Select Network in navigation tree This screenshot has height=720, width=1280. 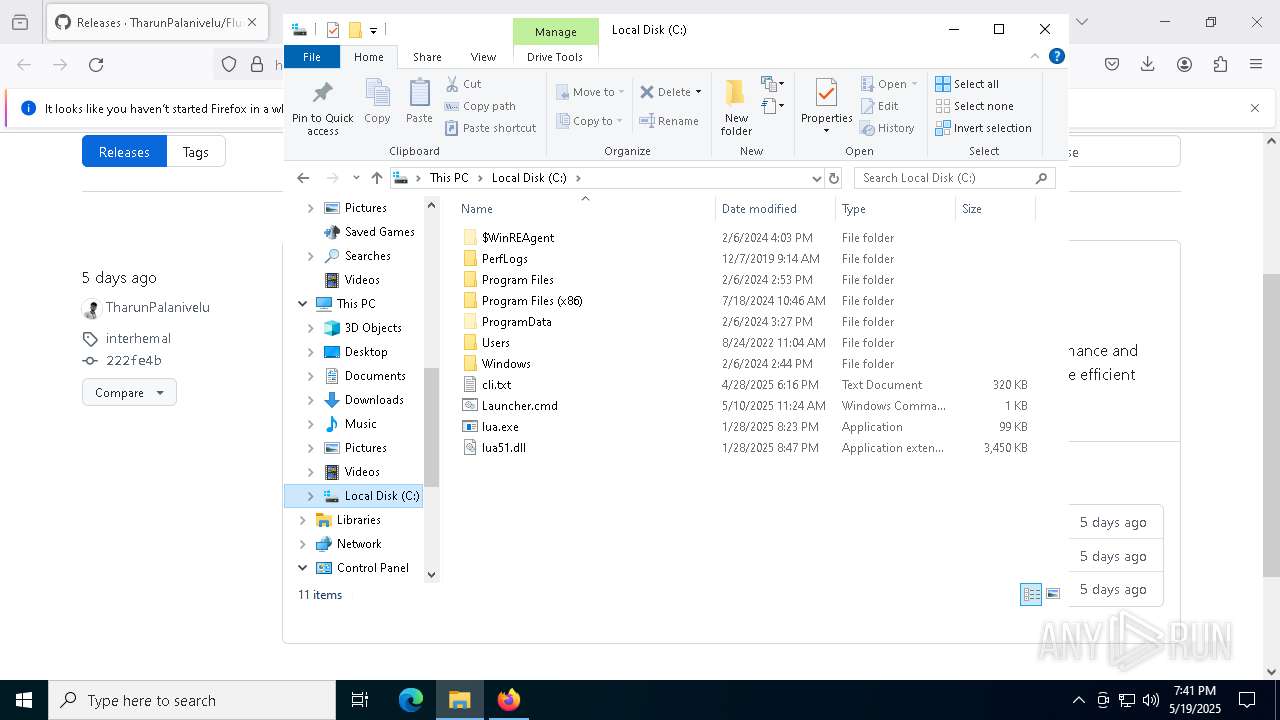pos(359,544)
